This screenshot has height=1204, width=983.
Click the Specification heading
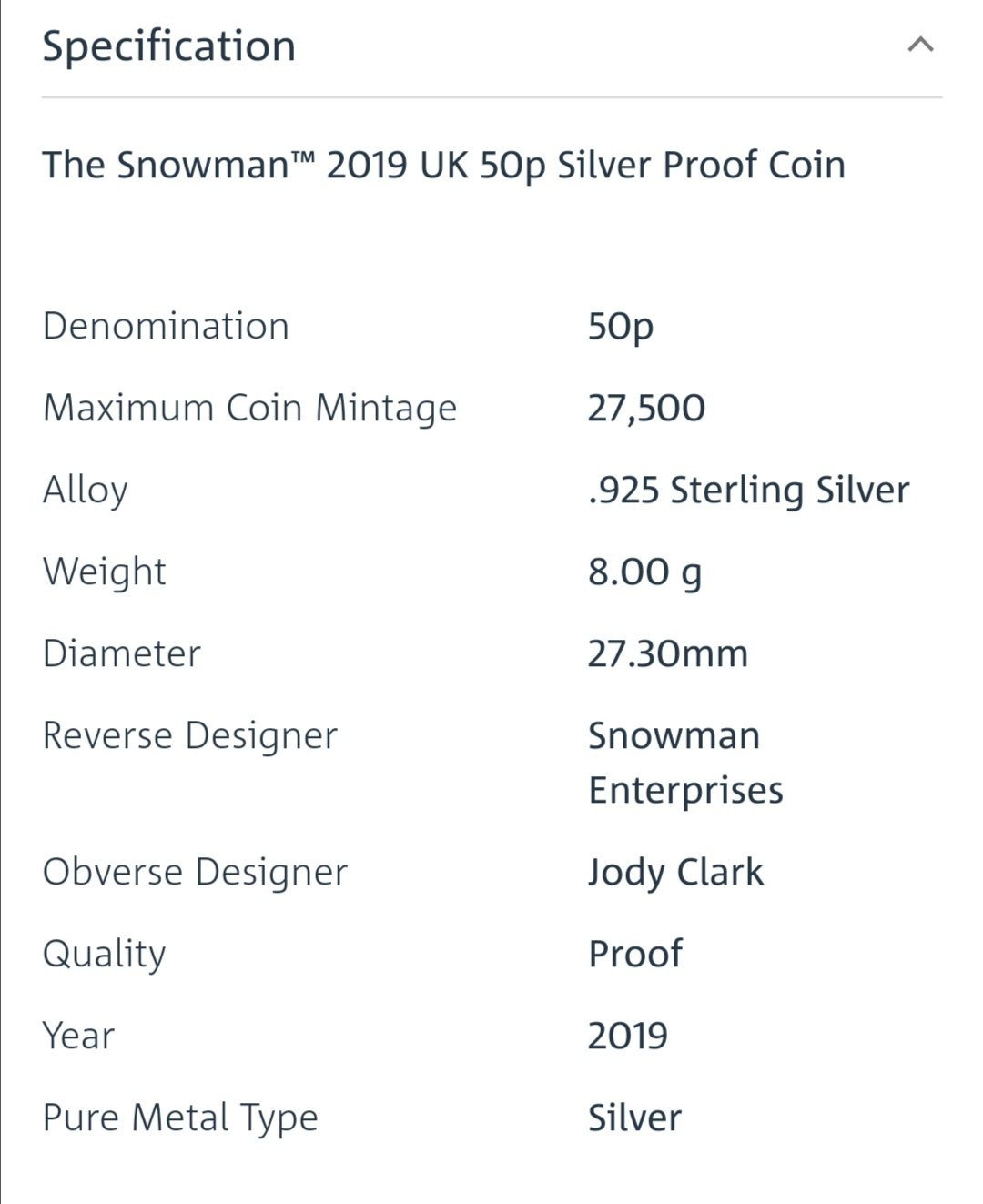[x=169, y=46]
